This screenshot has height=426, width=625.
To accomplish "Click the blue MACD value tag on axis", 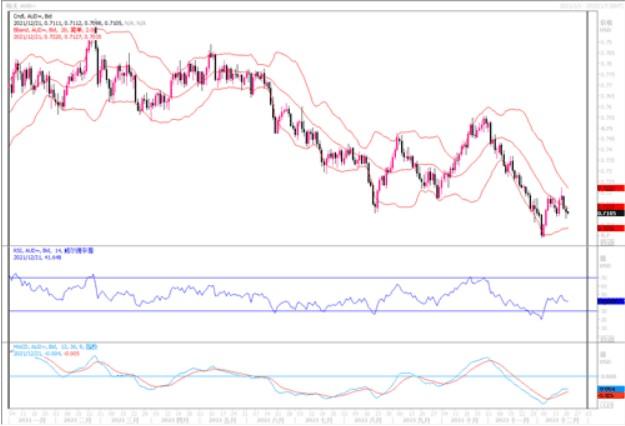I will (x=606, y=388).
